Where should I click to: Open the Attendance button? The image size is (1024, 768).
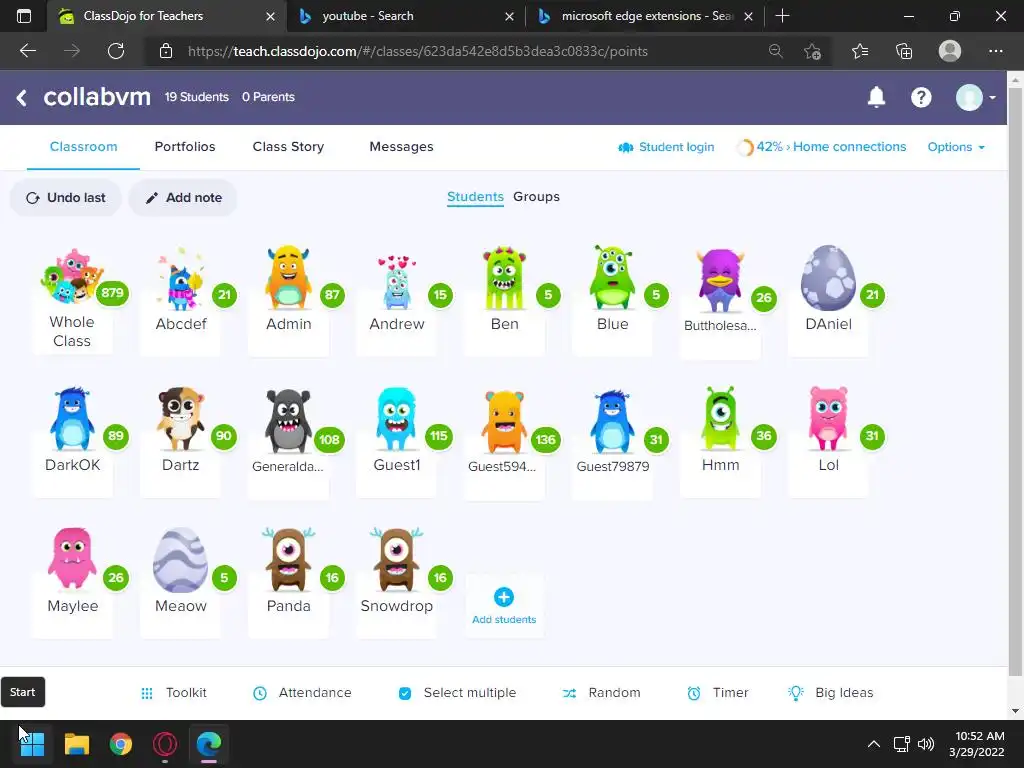click(x=302, y=693)
